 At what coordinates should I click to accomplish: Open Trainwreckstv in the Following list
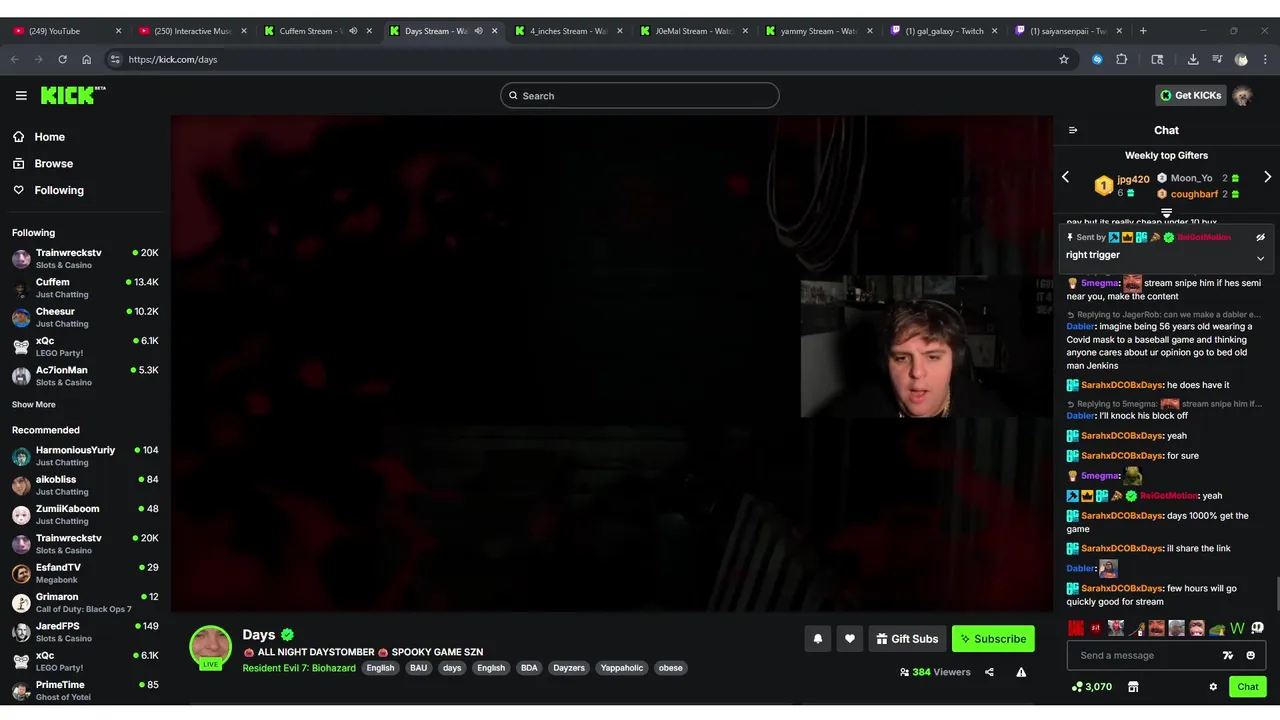click(85, 258)
